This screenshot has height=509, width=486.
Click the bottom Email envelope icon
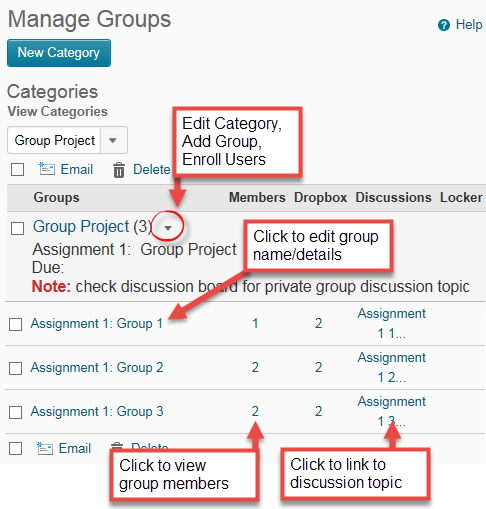pyautogui.click(x=45, y=448)
